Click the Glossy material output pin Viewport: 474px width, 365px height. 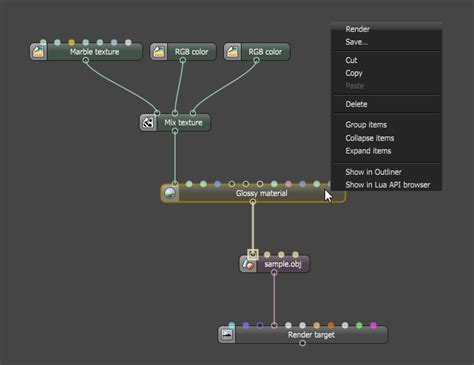click(x=253, y=202)
